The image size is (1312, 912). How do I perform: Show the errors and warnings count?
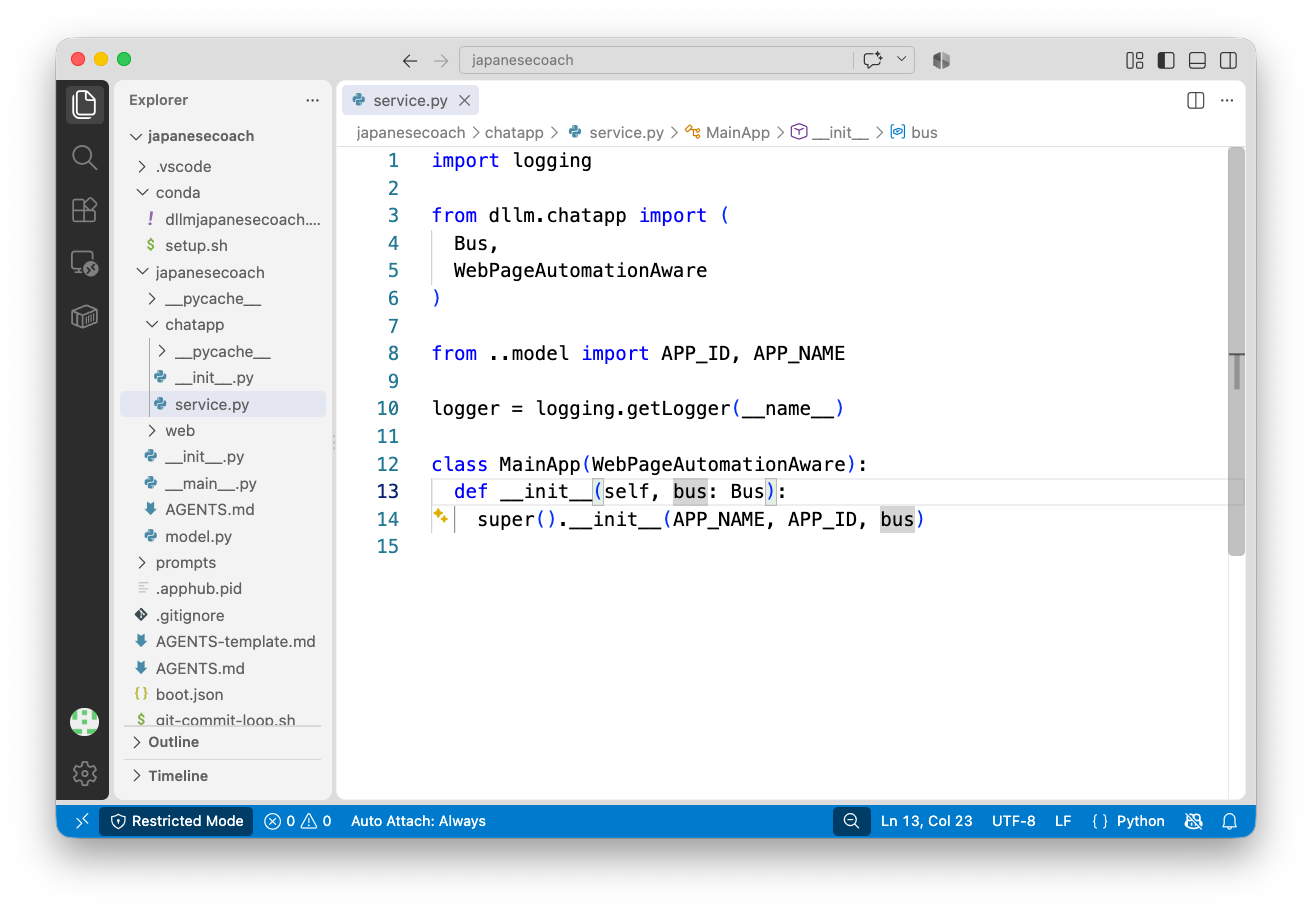(x=297, y=821)
